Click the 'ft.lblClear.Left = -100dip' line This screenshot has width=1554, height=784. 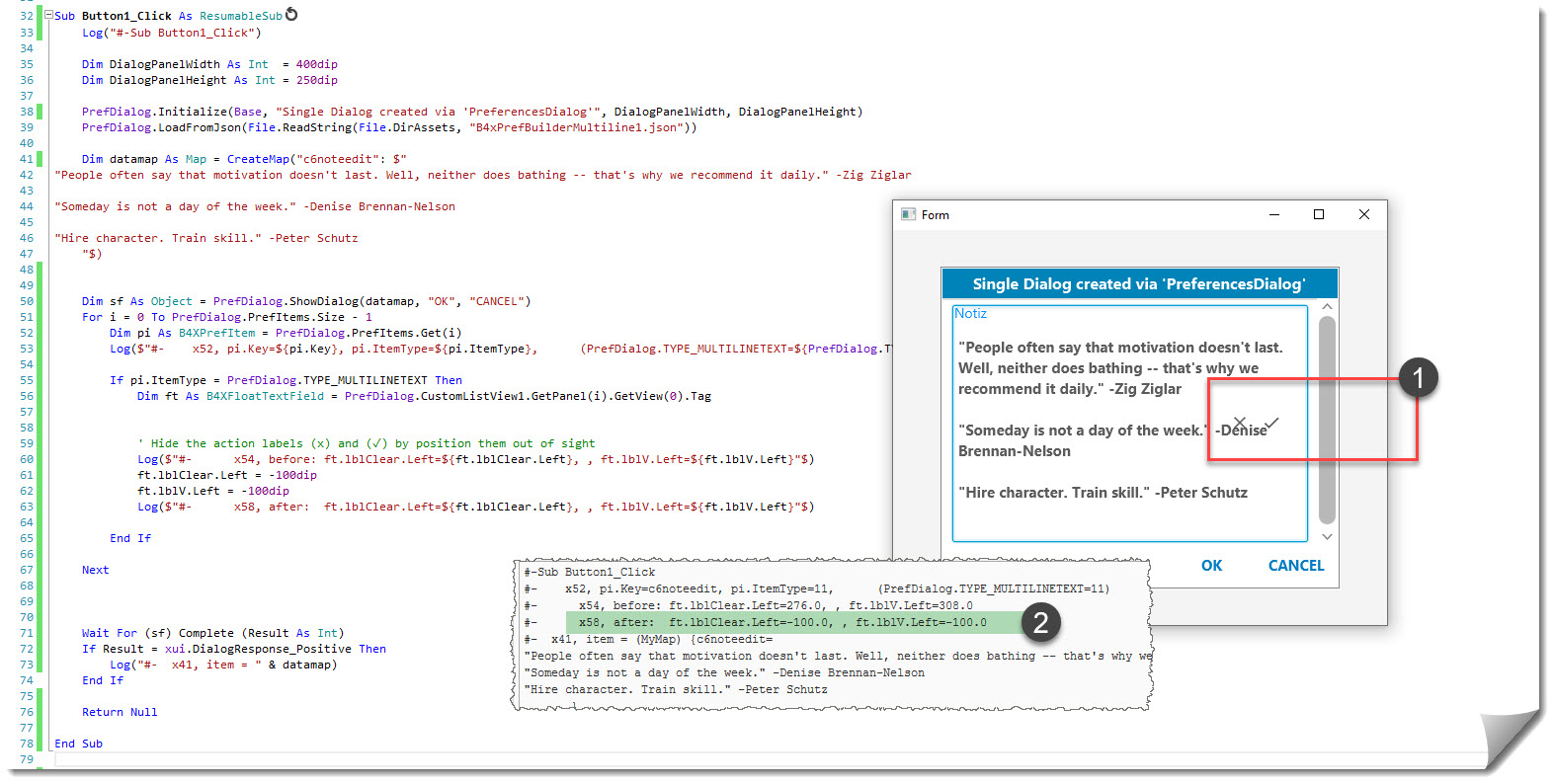[x=227, y=475]
